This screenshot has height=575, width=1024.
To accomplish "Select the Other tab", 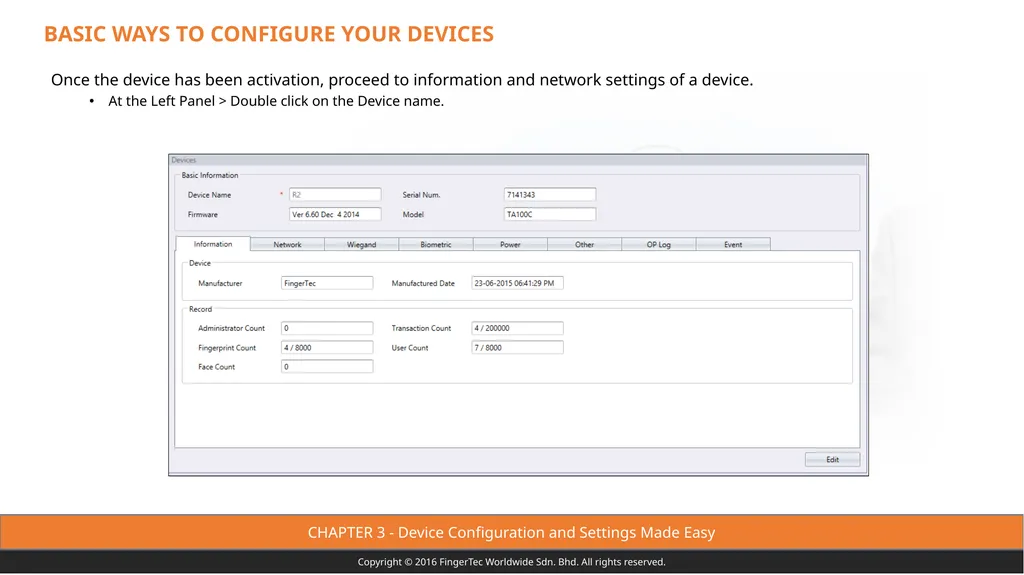I will pos(584,244).
